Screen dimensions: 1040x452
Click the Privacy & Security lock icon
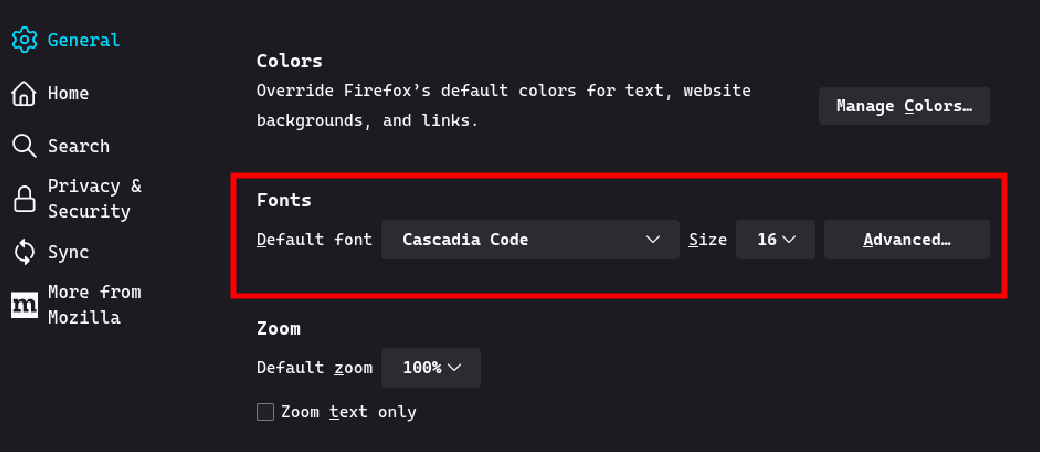tap(25, 198)
